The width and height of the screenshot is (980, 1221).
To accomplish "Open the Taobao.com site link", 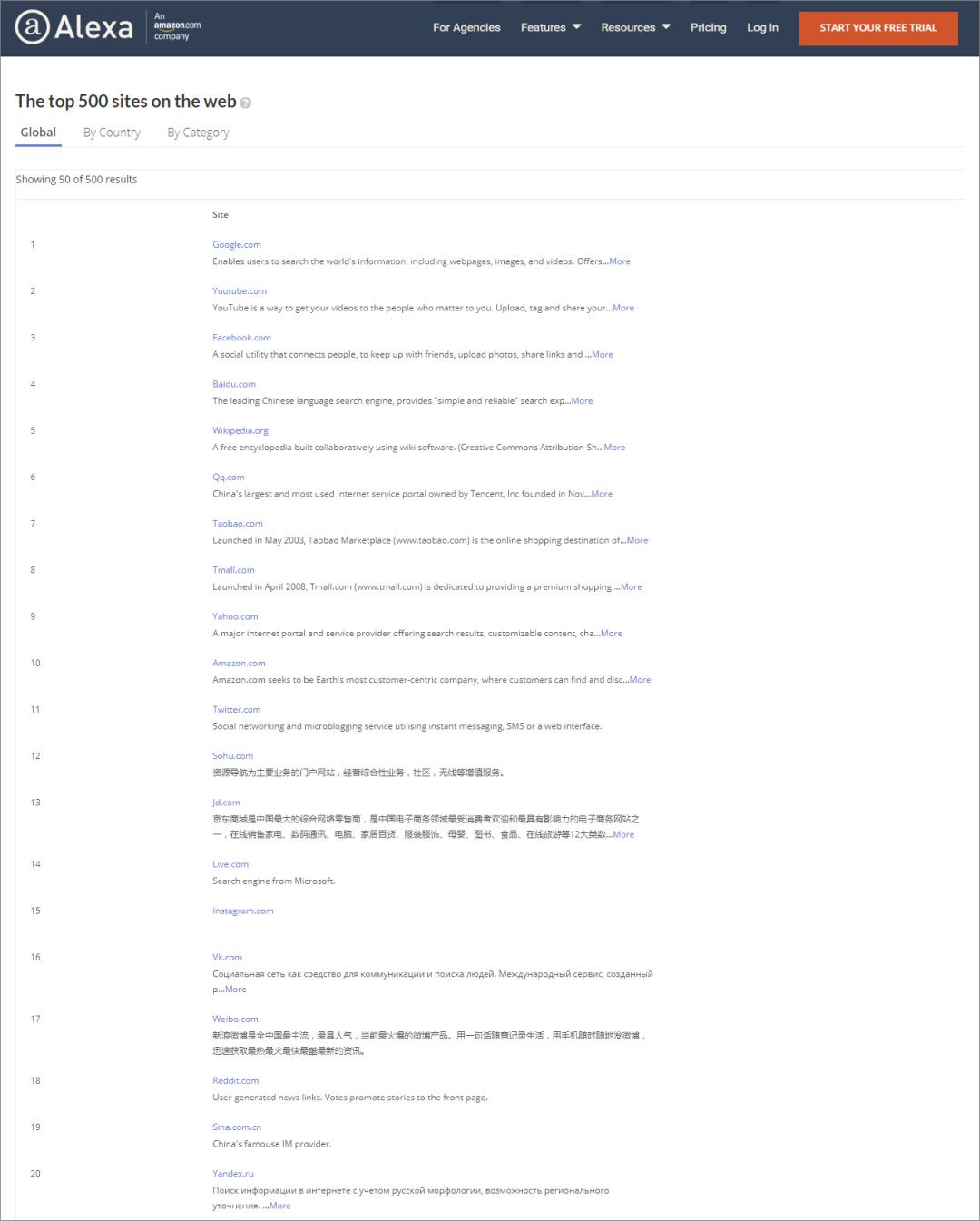I will (238, 523).
